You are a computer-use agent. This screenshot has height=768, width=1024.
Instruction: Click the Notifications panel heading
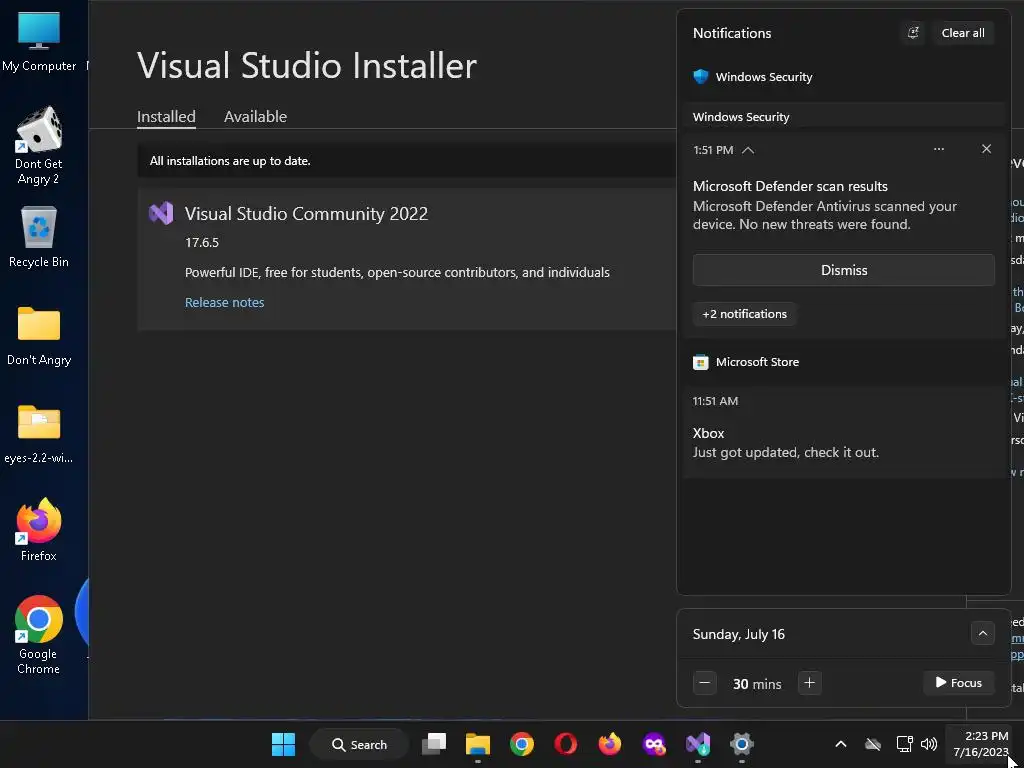click(x=732, y=33)
